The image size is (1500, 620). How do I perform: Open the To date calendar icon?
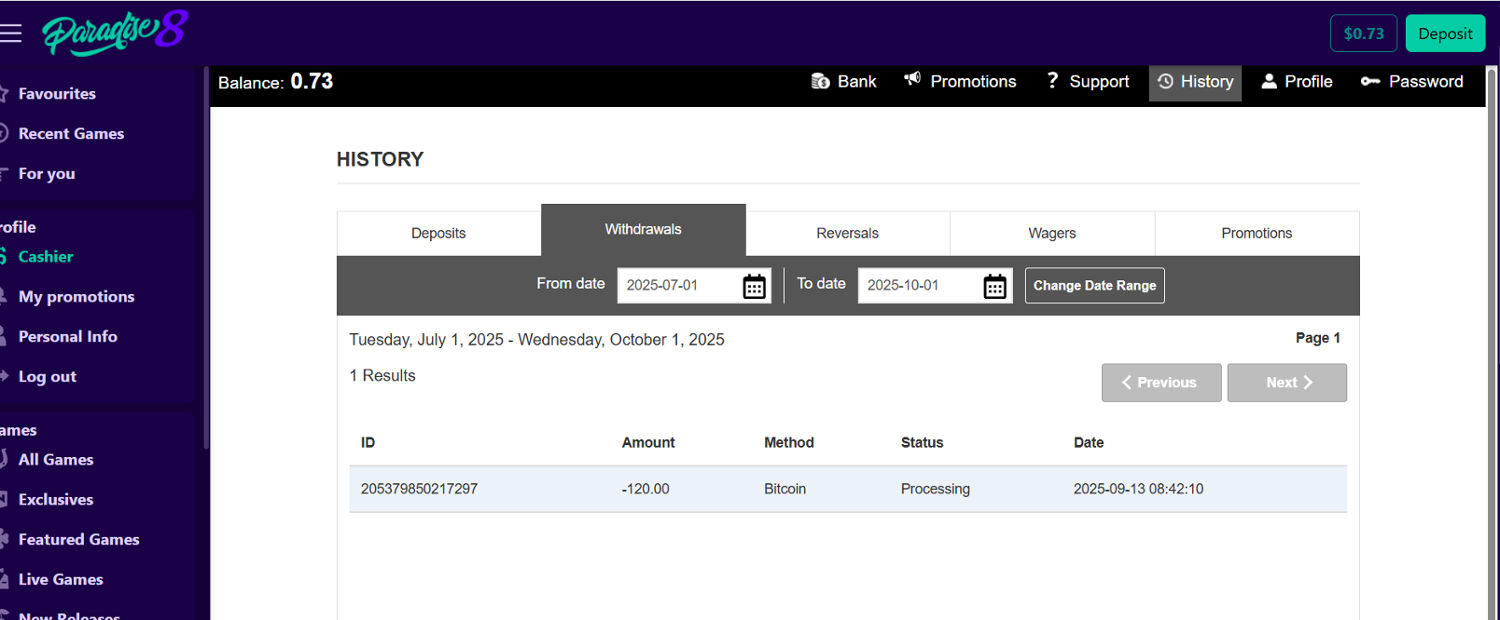pyautogui.click(x=994, y=286)
